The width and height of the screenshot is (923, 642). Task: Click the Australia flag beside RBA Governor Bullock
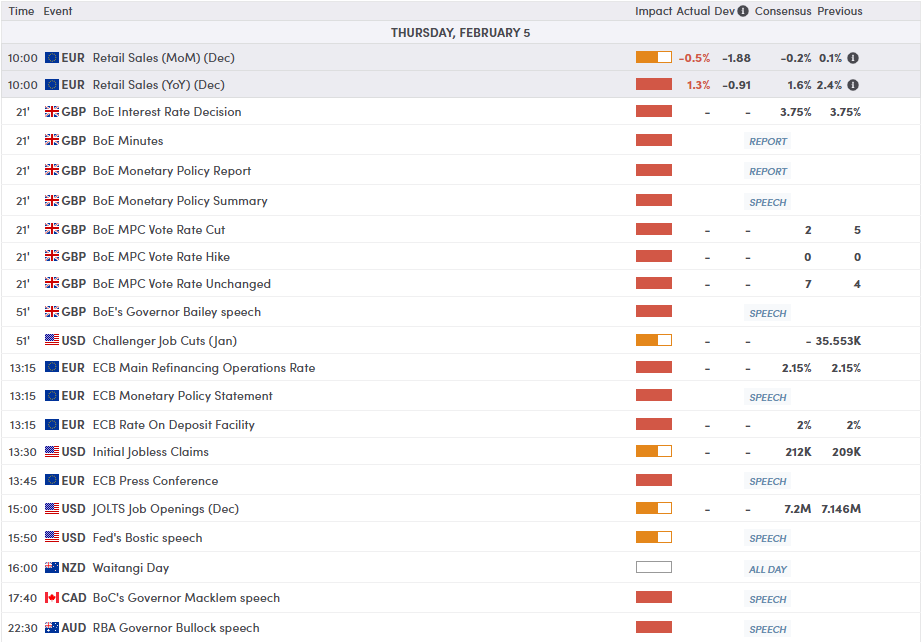point(52,627)
